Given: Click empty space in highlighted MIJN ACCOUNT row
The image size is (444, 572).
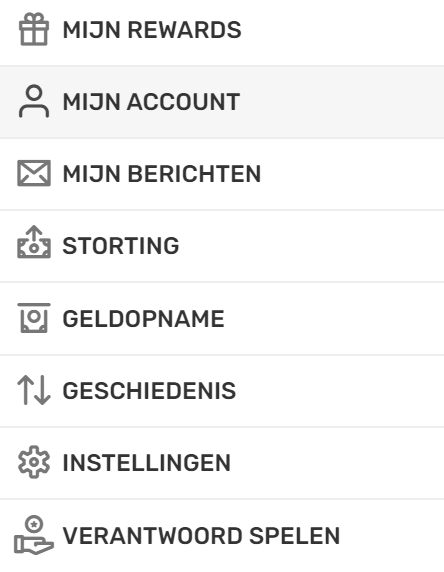Looking at the screenshot, I should click(x=339, y=102).
